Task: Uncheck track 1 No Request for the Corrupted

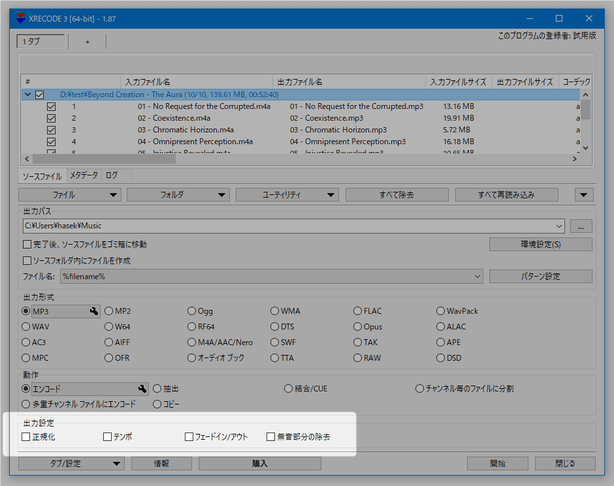Action: 51,107
